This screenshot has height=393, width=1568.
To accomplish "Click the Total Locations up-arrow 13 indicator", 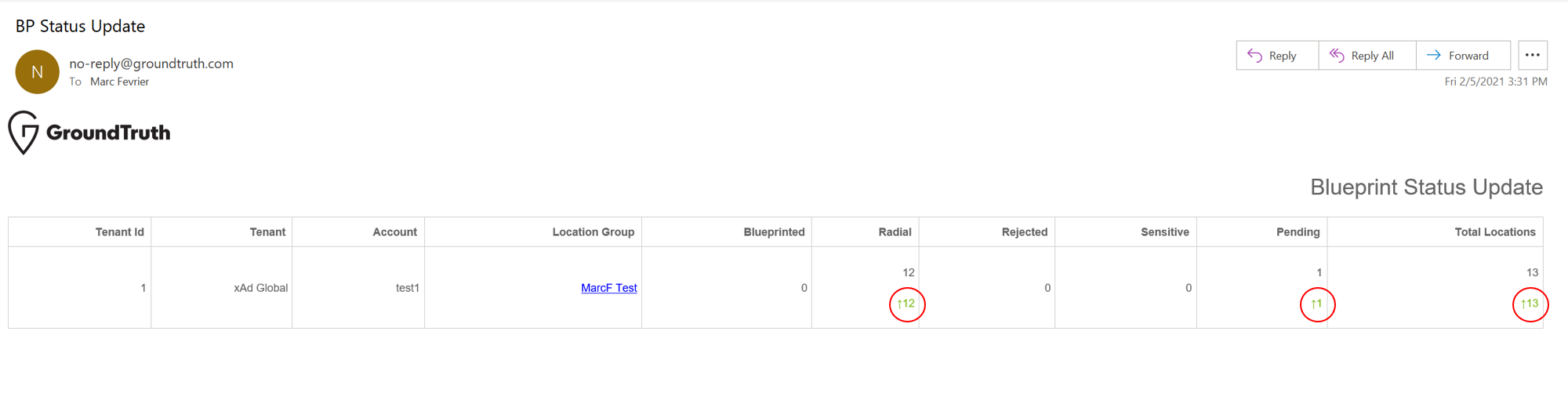I will pos(1530,304).
